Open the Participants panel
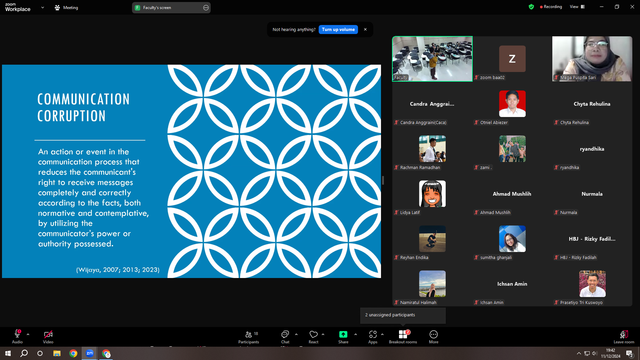The height and width of the screenshot is (360, 640). (x=249, y=336)
